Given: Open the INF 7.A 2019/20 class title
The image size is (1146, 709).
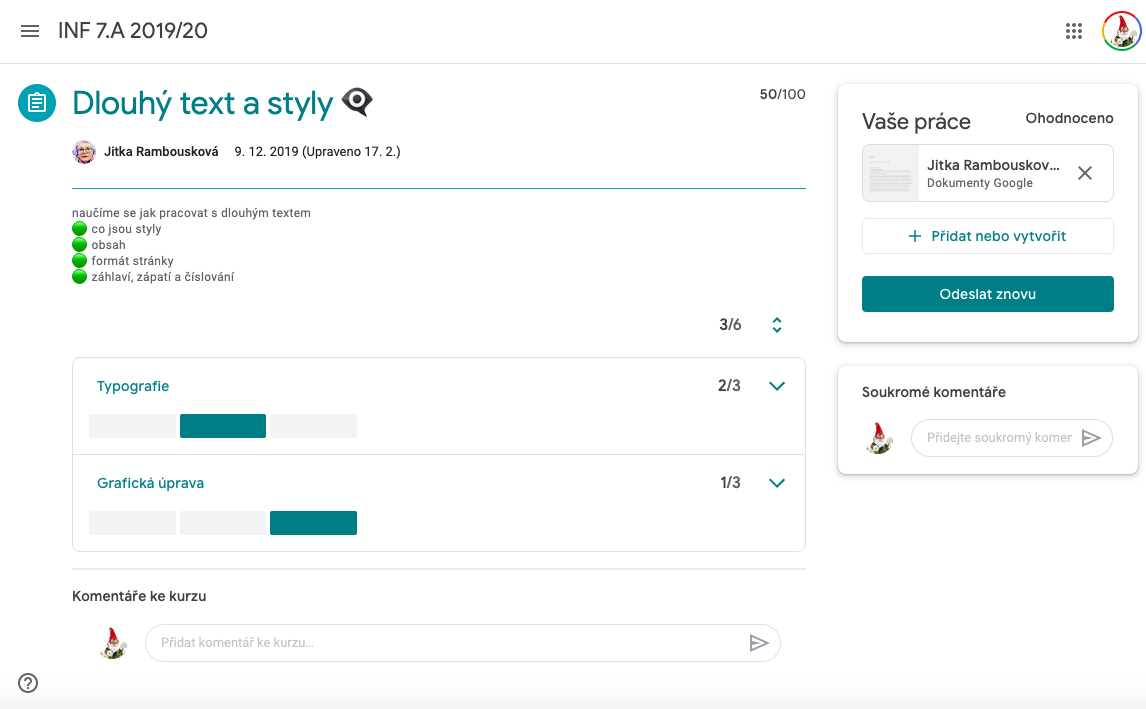Looking at the screenshot, I should point(133,31).
